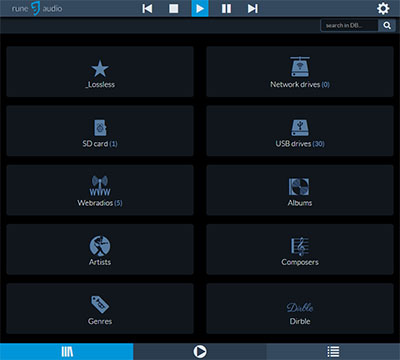
Task: Open the USB drives icon
Action: coord(300,128)
